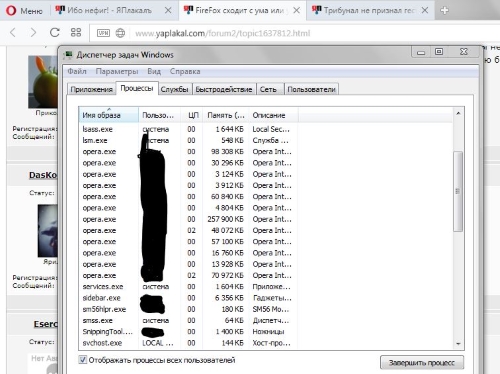Close the 'Ибо нефиг!' tab
The image size is (500, 374).
point(168,10)
